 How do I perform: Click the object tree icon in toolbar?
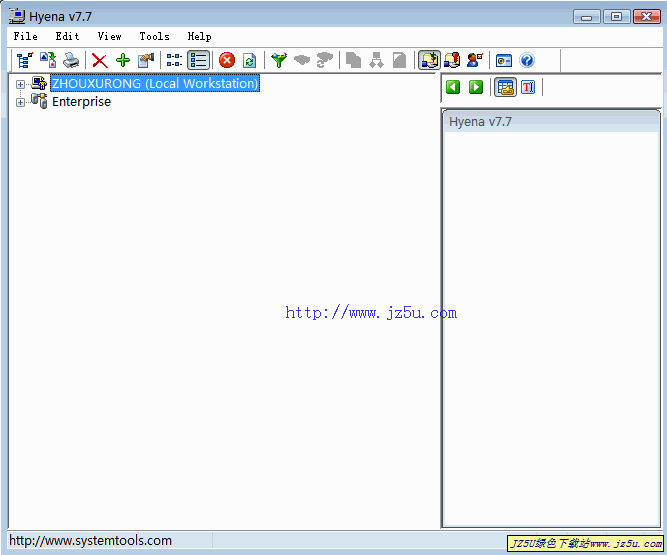click(x=24, y=60)
